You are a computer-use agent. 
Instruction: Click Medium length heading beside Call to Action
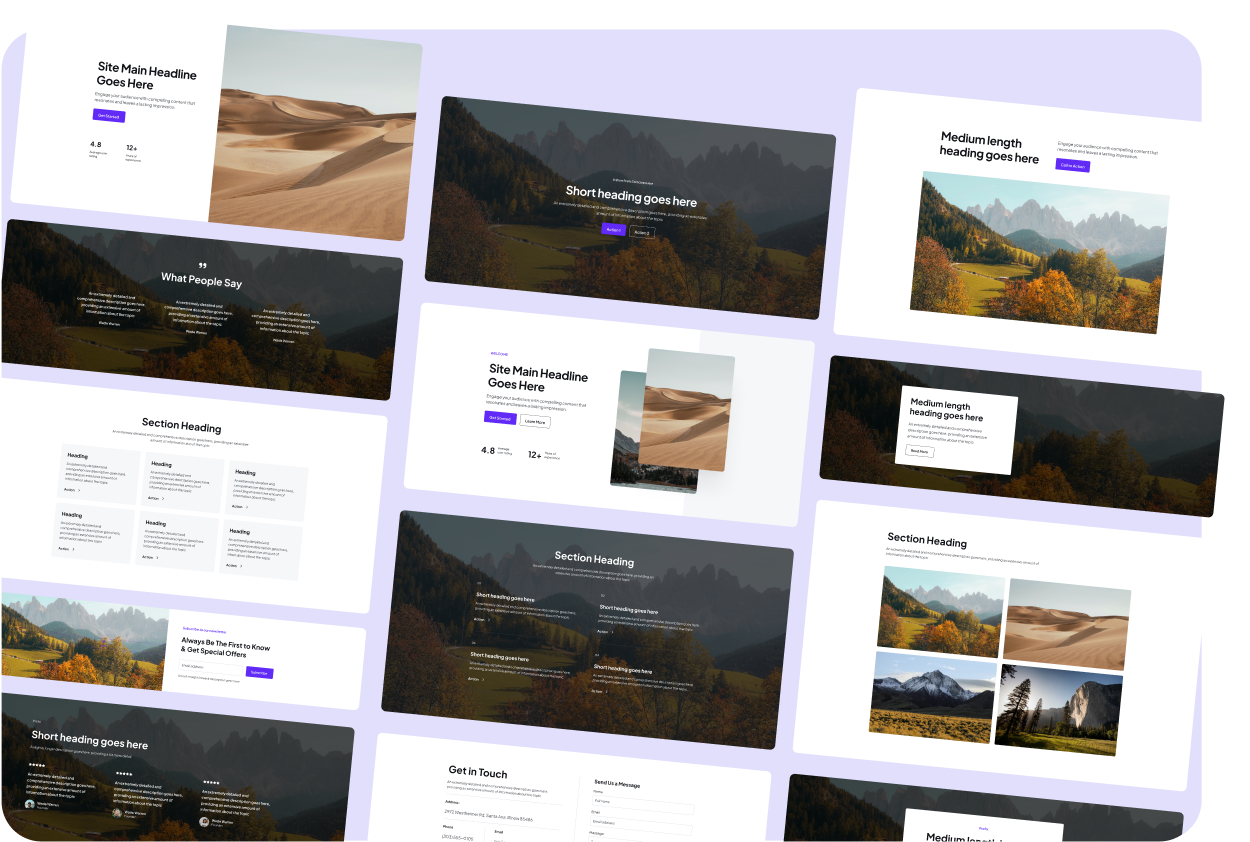990,148
